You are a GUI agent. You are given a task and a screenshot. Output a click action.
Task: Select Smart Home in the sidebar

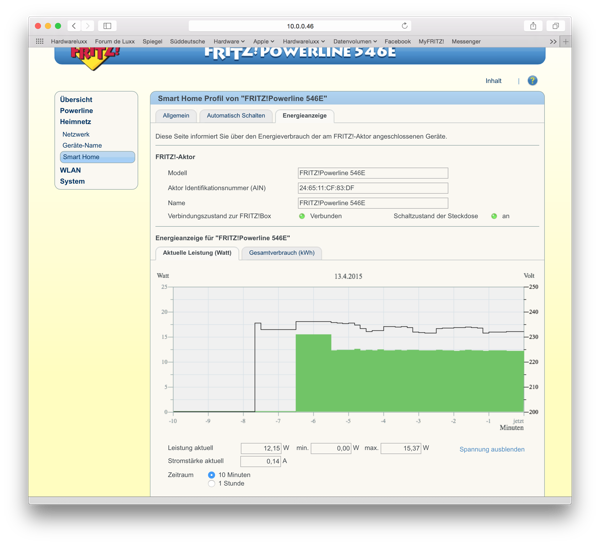pyautogui.click(x=97, y=157)
